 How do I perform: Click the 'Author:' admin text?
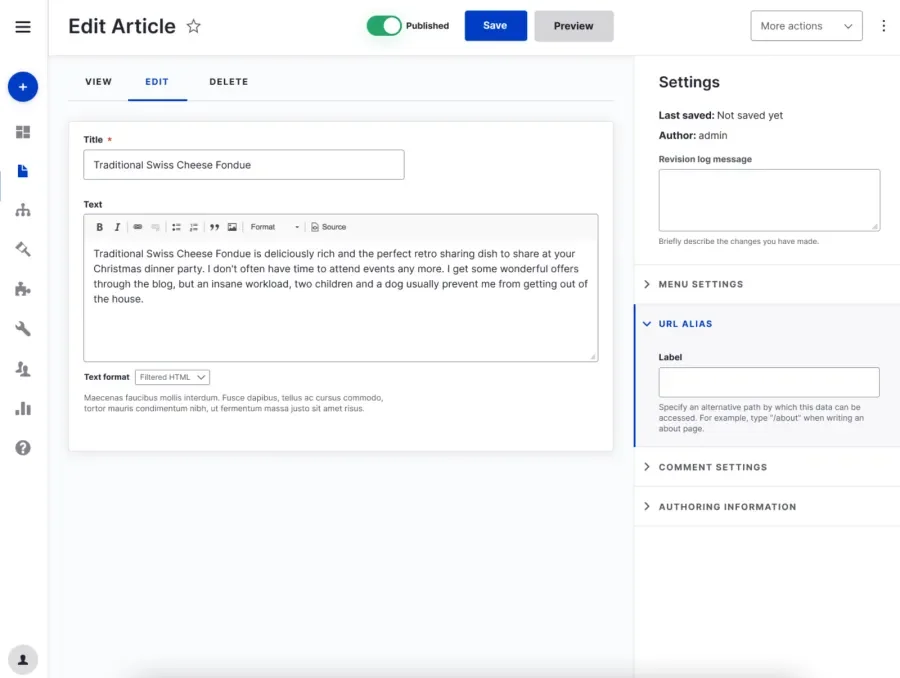[x=693, y=135]
